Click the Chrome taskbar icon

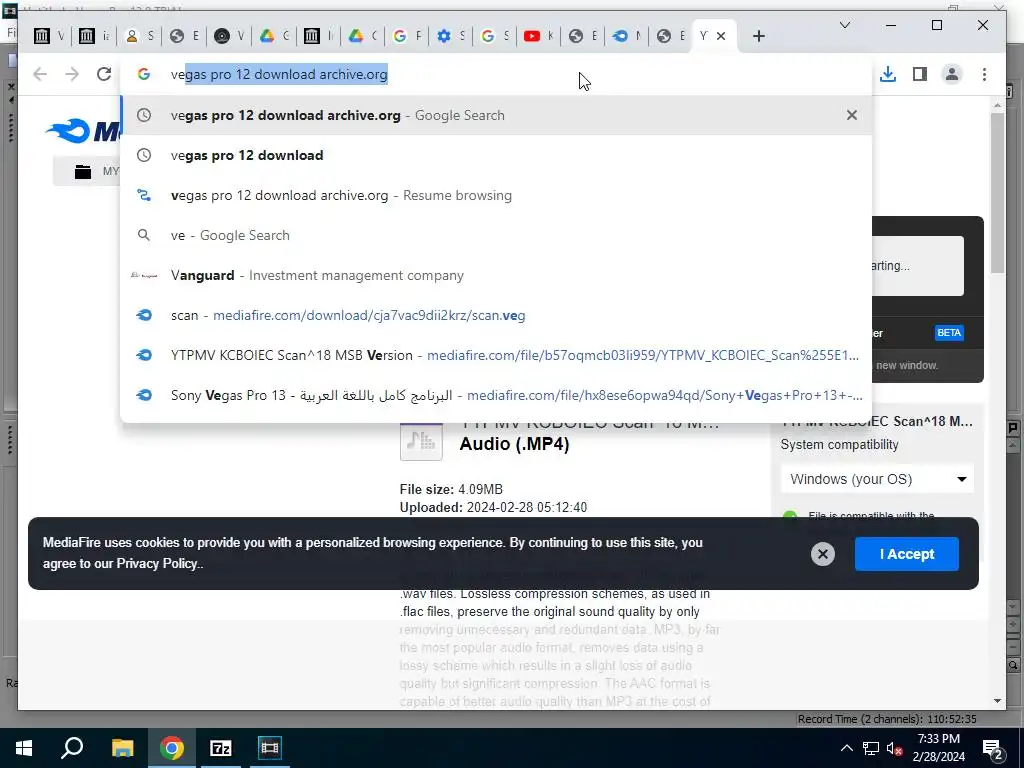172,748
